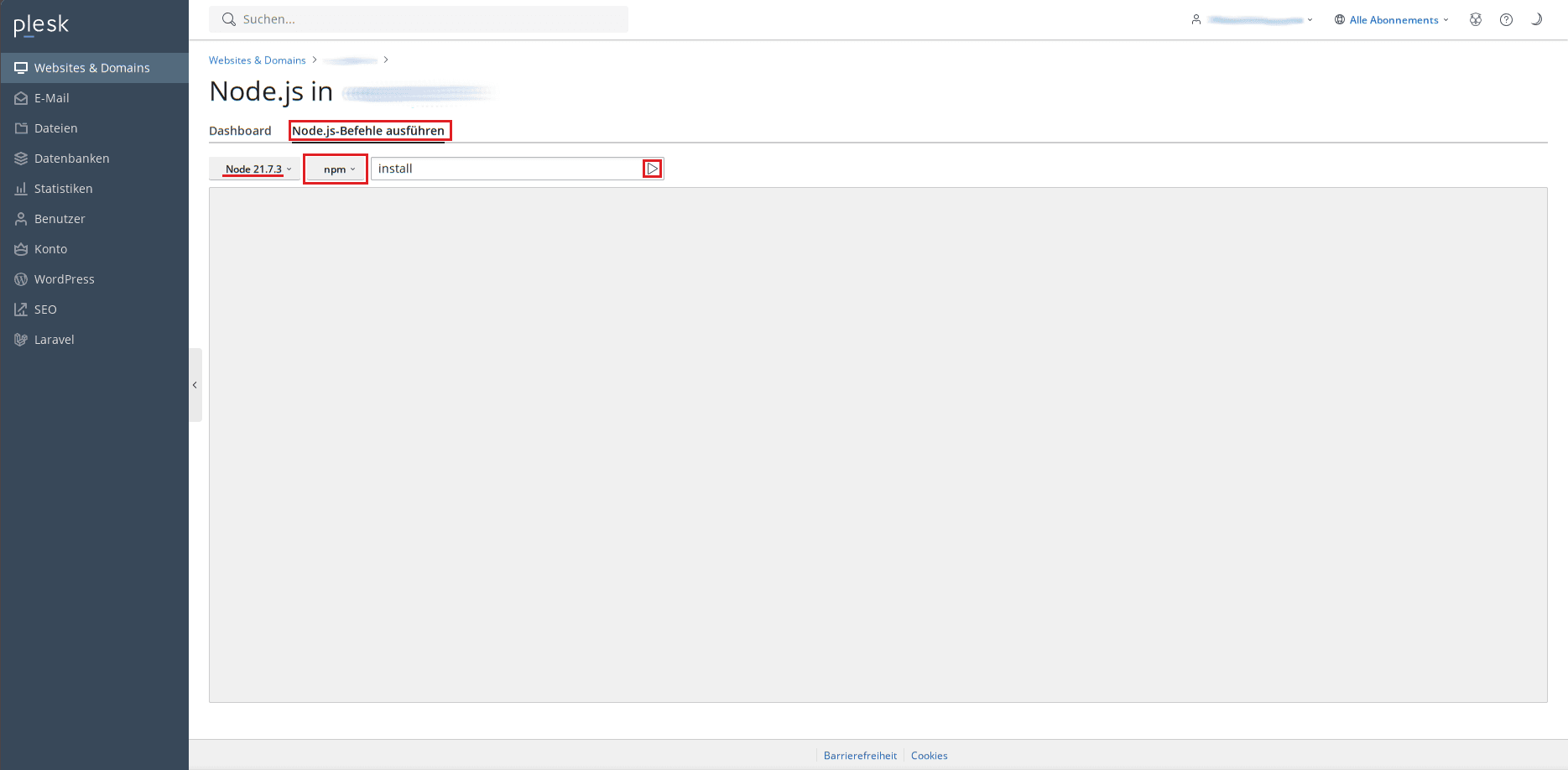1568x770 pixels.
Task: Open the Cookies footer link
Action: click(930, 756)
